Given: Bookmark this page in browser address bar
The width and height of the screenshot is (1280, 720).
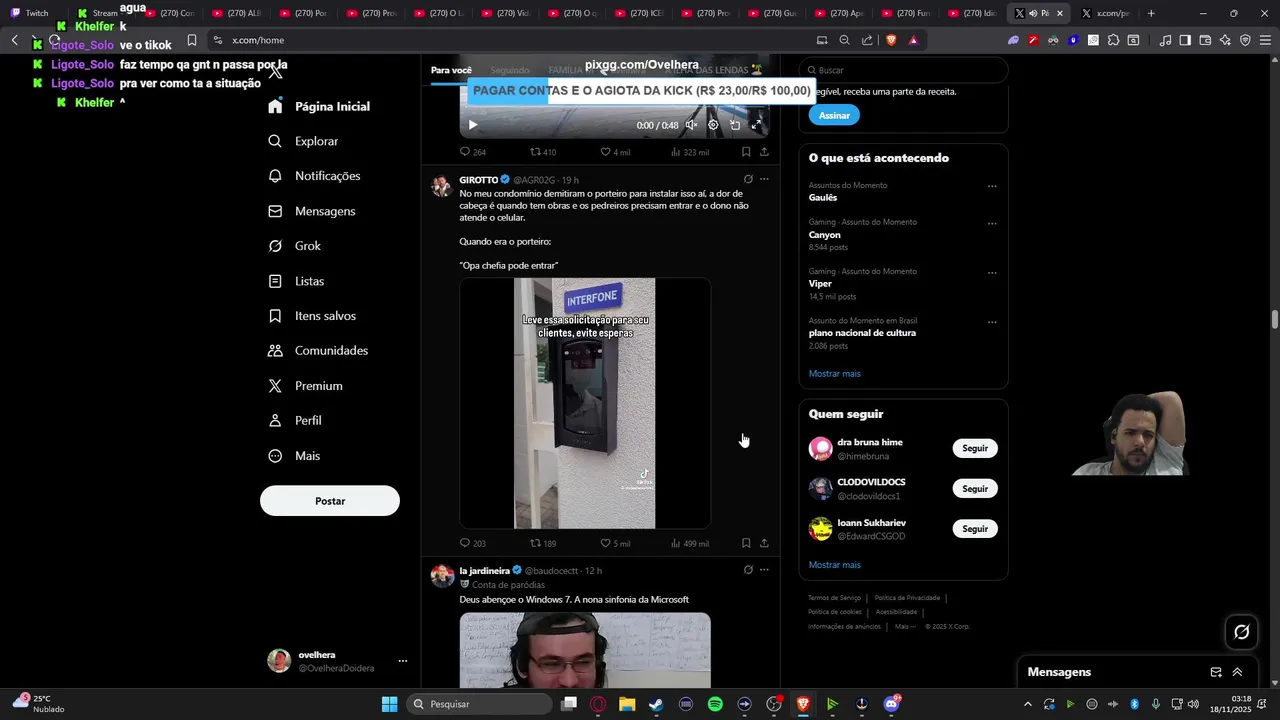Looking at the screenshot, I should [192, 40].
